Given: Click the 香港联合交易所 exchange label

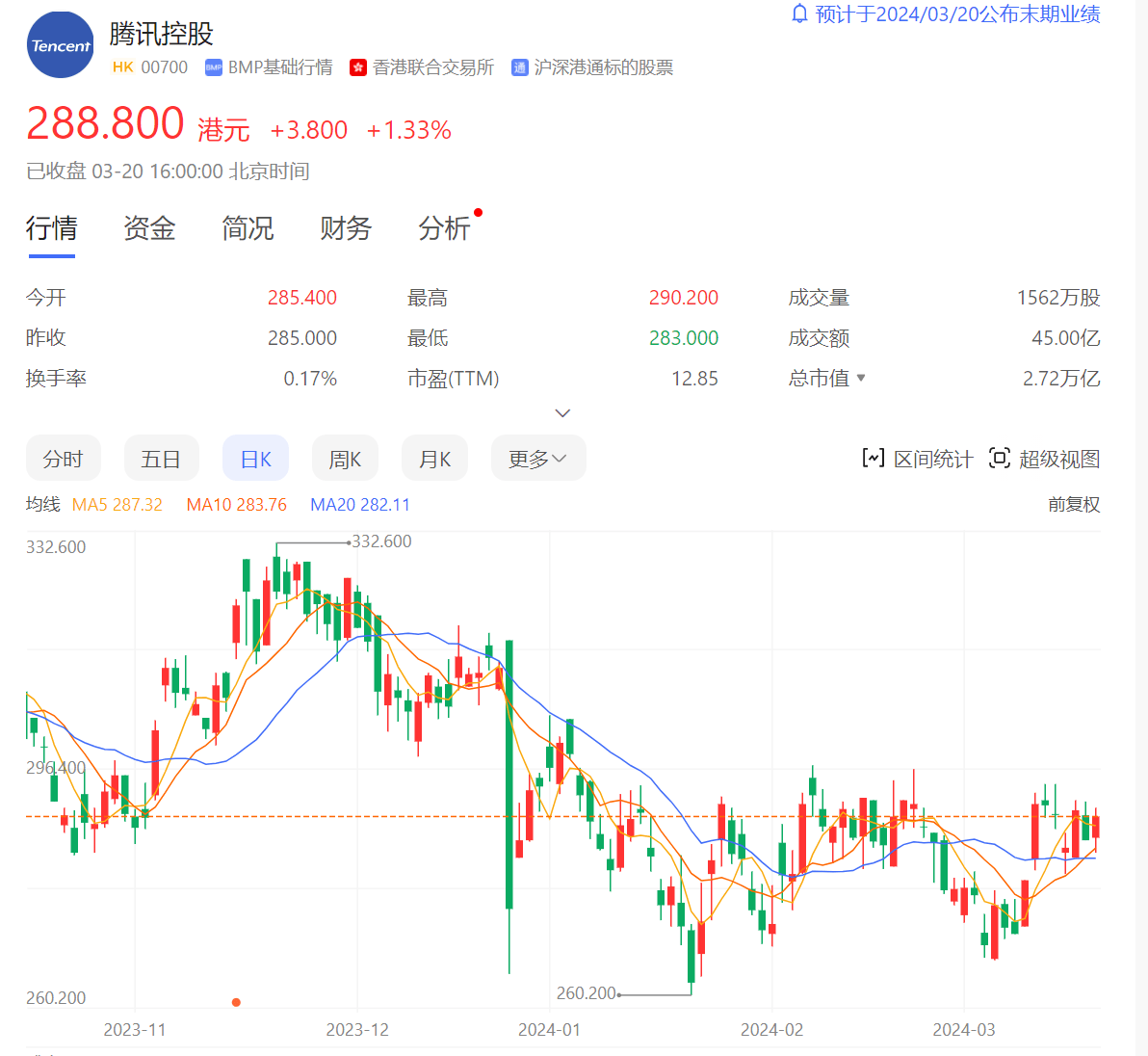Looking at the screenshot, I should pyautogui.click(x=433, y=67).
